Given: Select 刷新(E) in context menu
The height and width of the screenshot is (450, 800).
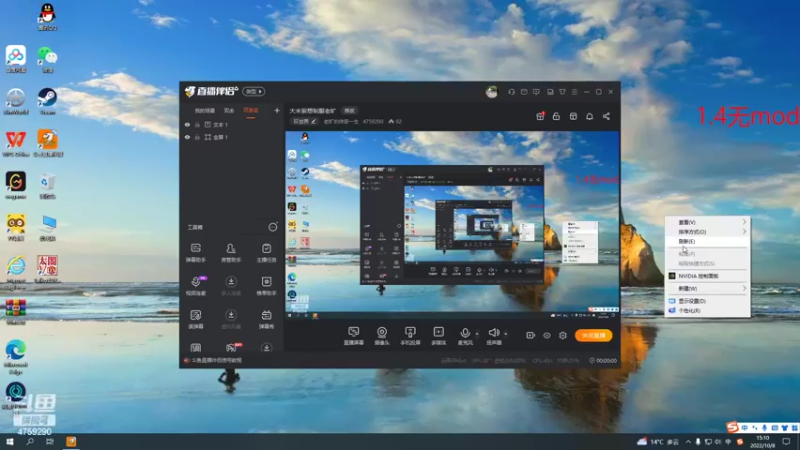Looking at the screenshot, I should (708, 241).
